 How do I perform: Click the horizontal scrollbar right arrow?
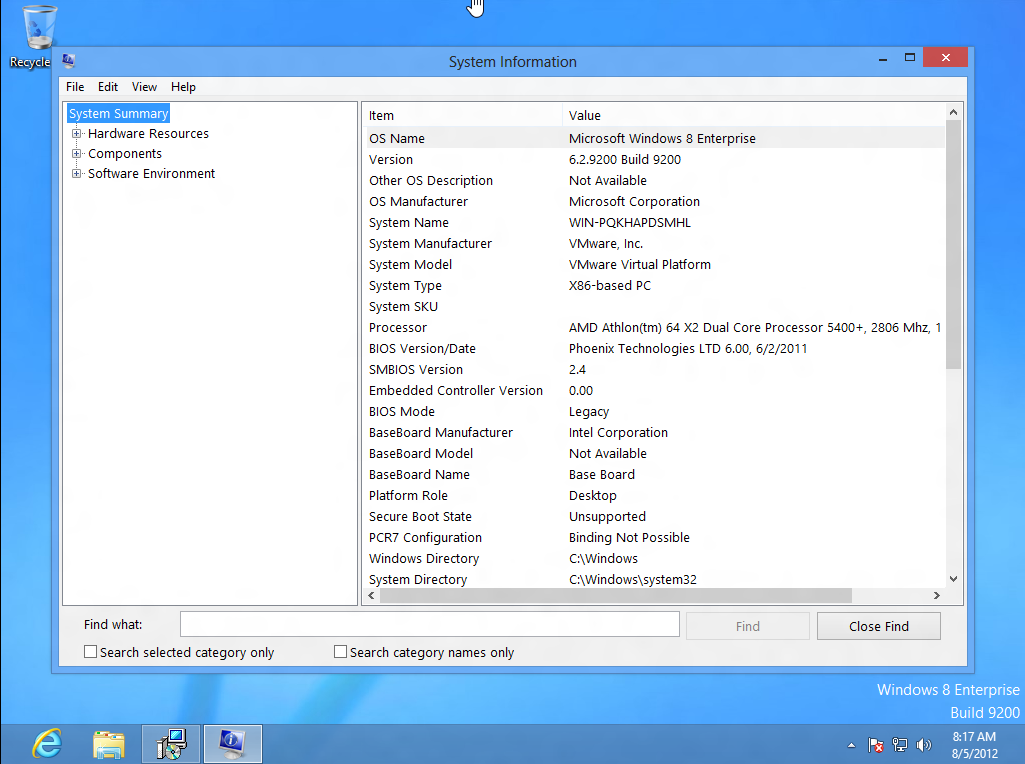pos(937,595)
